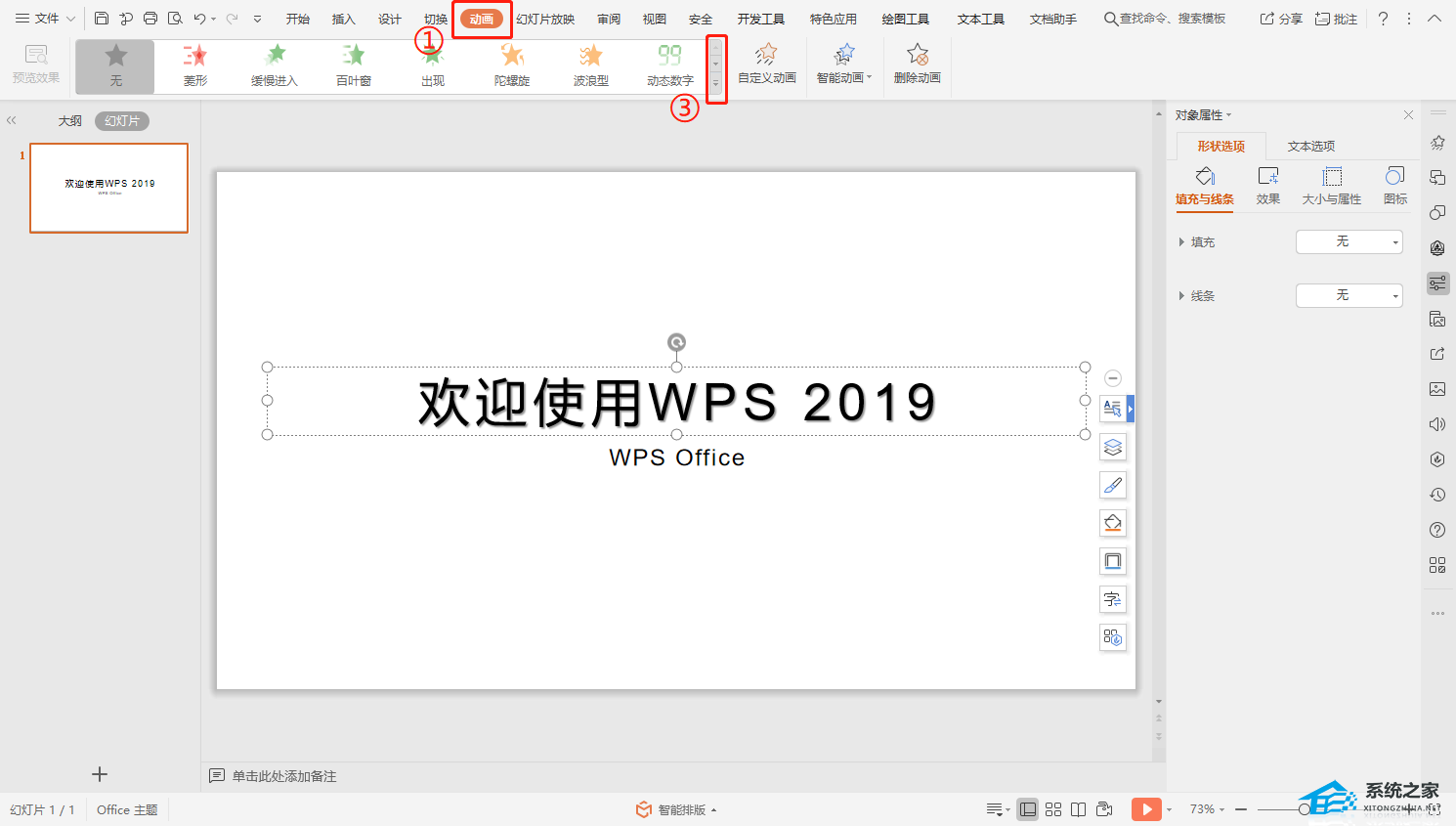This screenshot has width=1456, height=826.
Task: Click the 预览效果 preview button
Action: (36, 65)
